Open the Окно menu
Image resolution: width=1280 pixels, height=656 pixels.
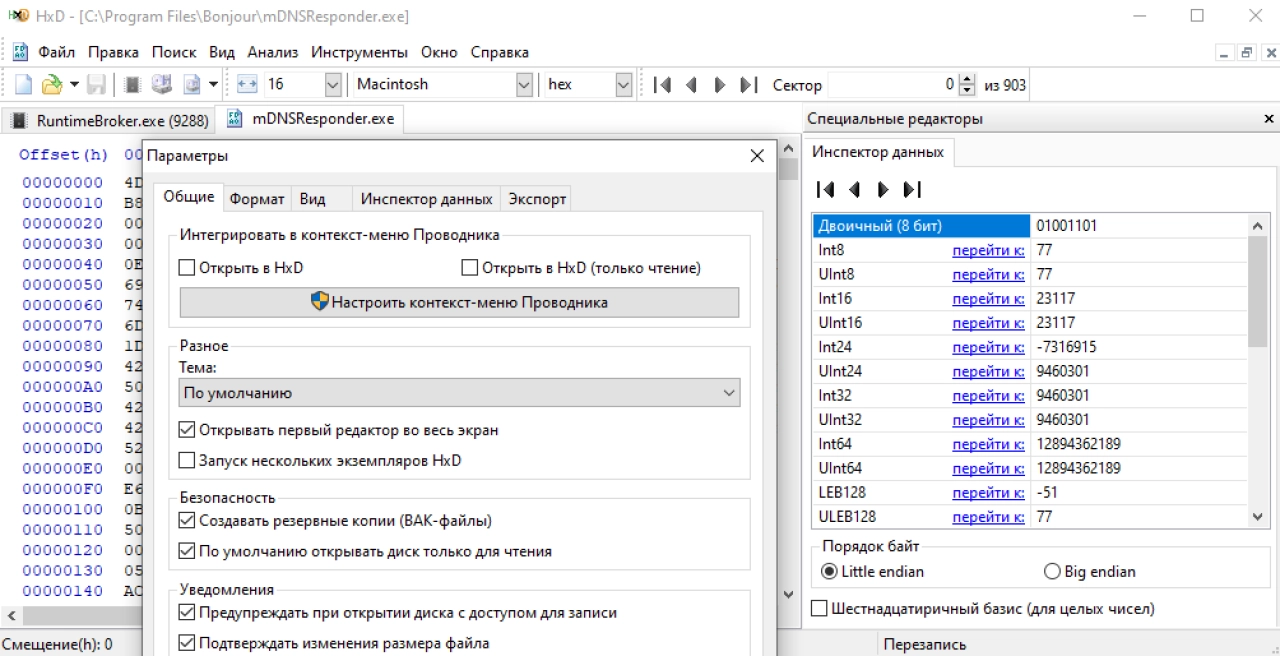(439, 52)
